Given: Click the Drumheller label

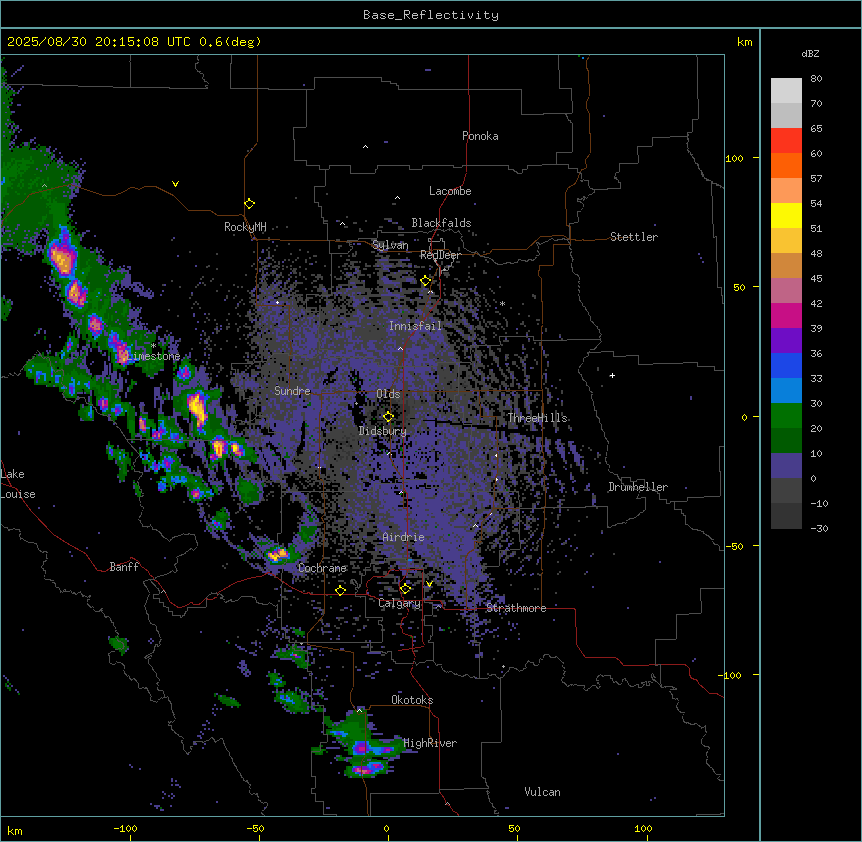Looking at the screenshot, I should pos(638,487).
